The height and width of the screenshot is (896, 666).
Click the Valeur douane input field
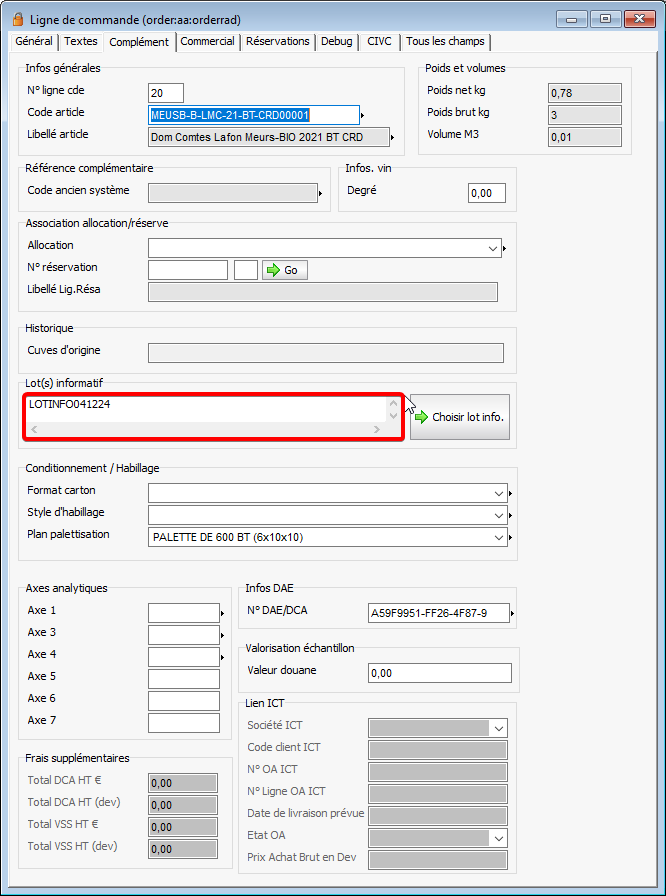439,673
